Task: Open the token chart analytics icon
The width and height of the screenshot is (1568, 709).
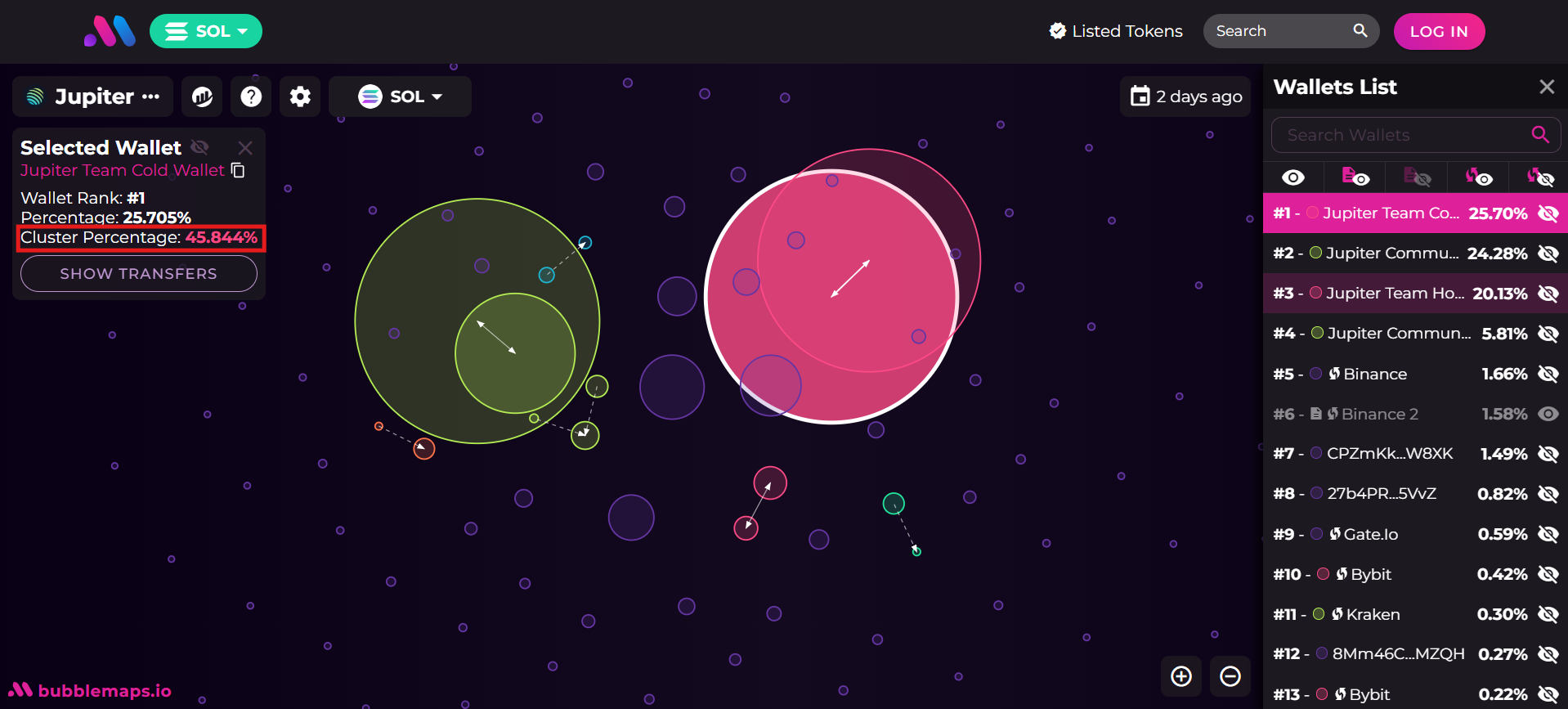Action: [202, 96]
